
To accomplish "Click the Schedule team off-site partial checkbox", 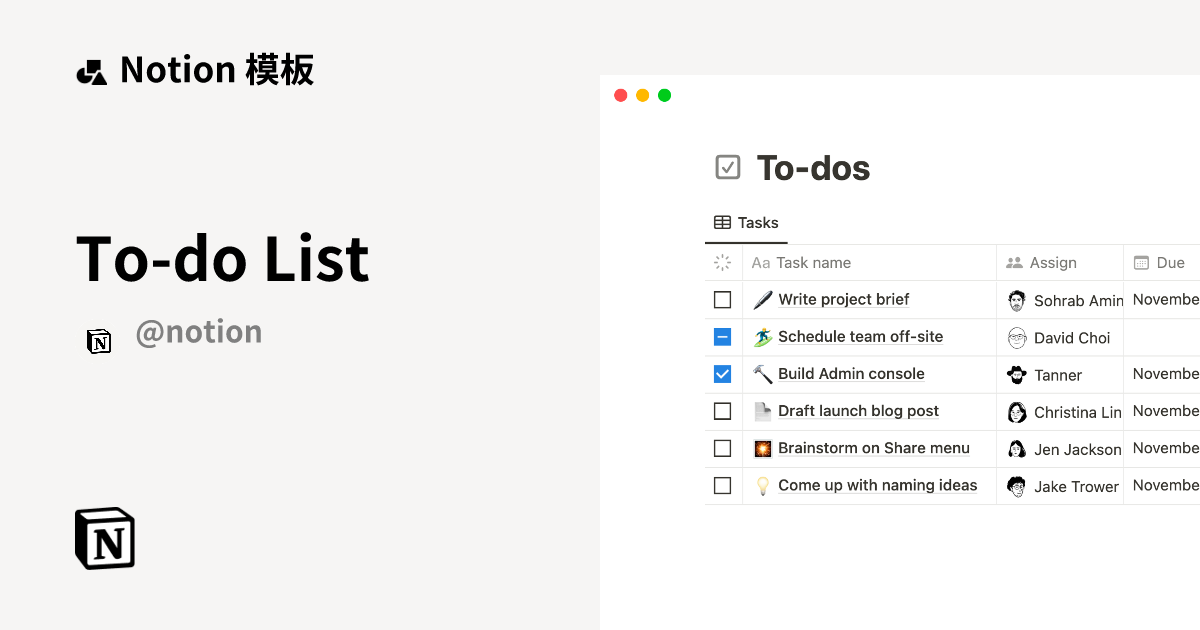I will [722, 337].
